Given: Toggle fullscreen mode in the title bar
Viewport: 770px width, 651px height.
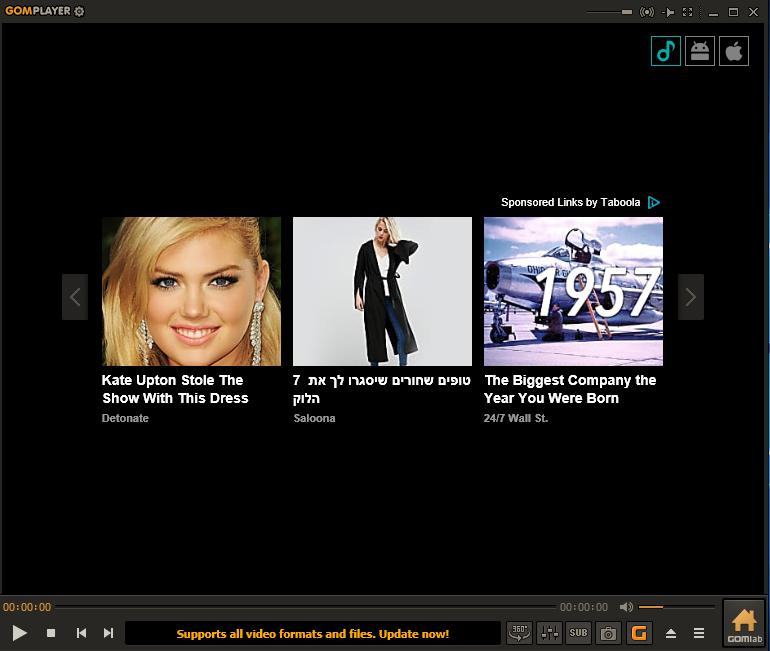Looking at the screenshot, I should click(x=688, y=12).
